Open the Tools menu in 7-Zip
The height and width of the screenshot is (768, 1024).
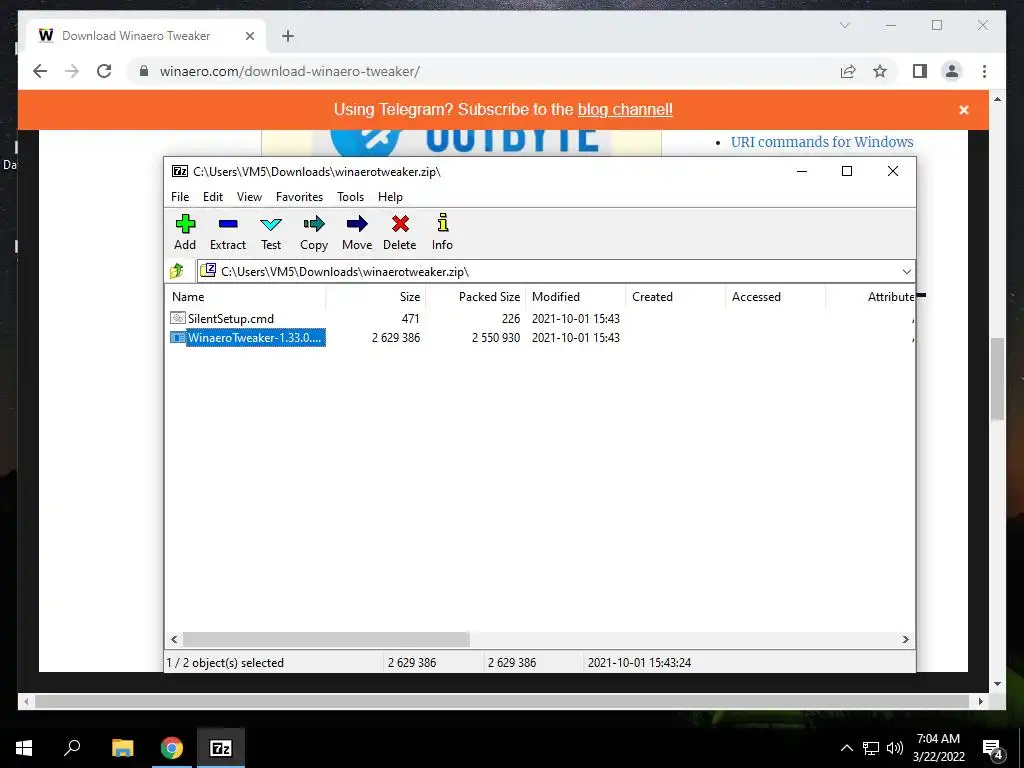click(x=351, y=197)
